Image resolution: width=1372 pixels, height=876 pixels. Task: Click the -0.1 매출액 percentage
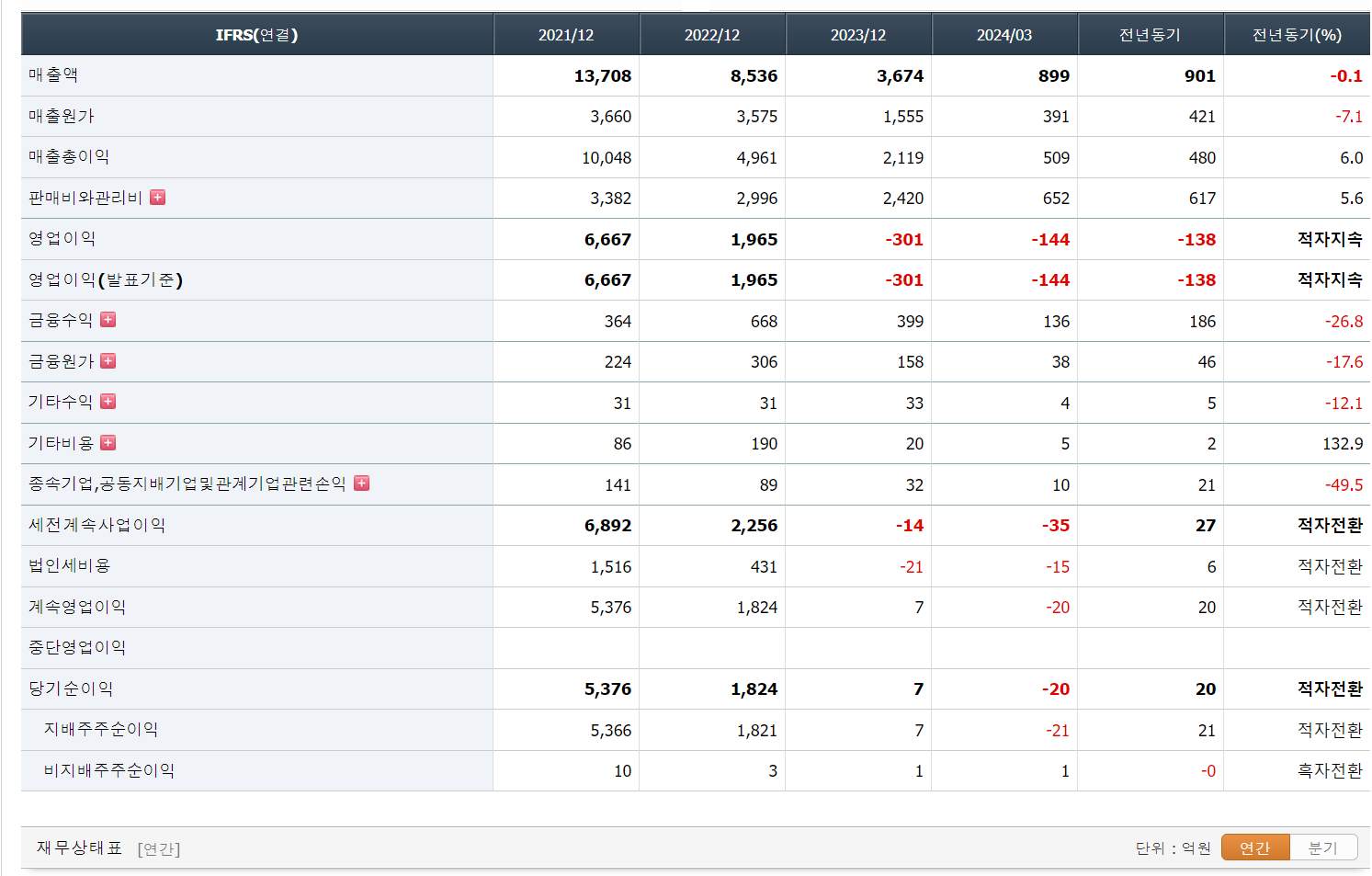tap(1346, 76)
